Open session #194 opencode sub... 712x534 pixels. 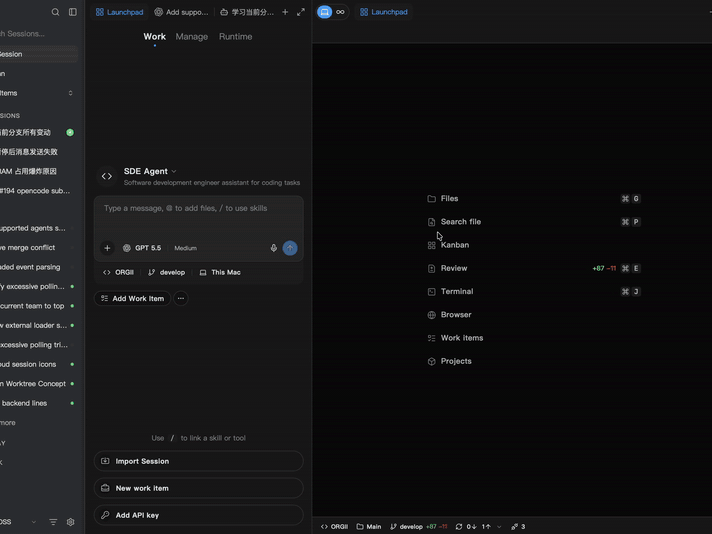[39, 191]
